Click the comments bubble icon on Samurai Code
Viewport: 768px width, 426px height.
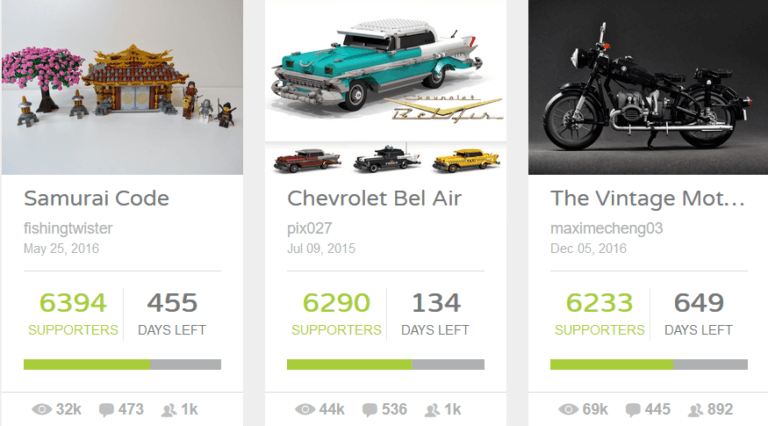tap(106, 409)
